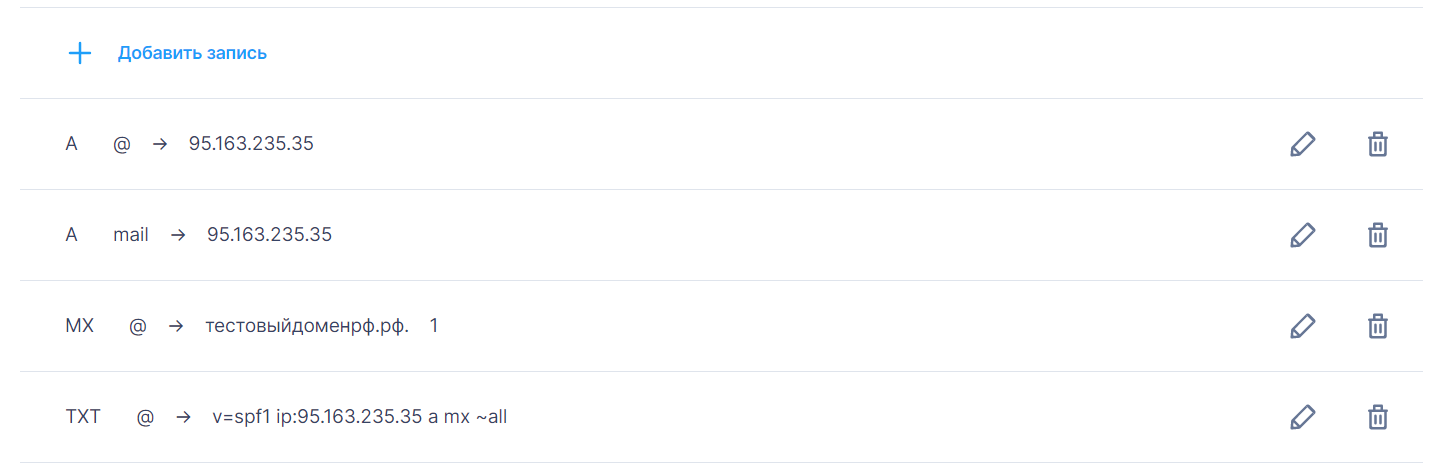Screen dimensions: 1452x467
Task: Edit the A record for @ host
Action: click(1302, 144)
